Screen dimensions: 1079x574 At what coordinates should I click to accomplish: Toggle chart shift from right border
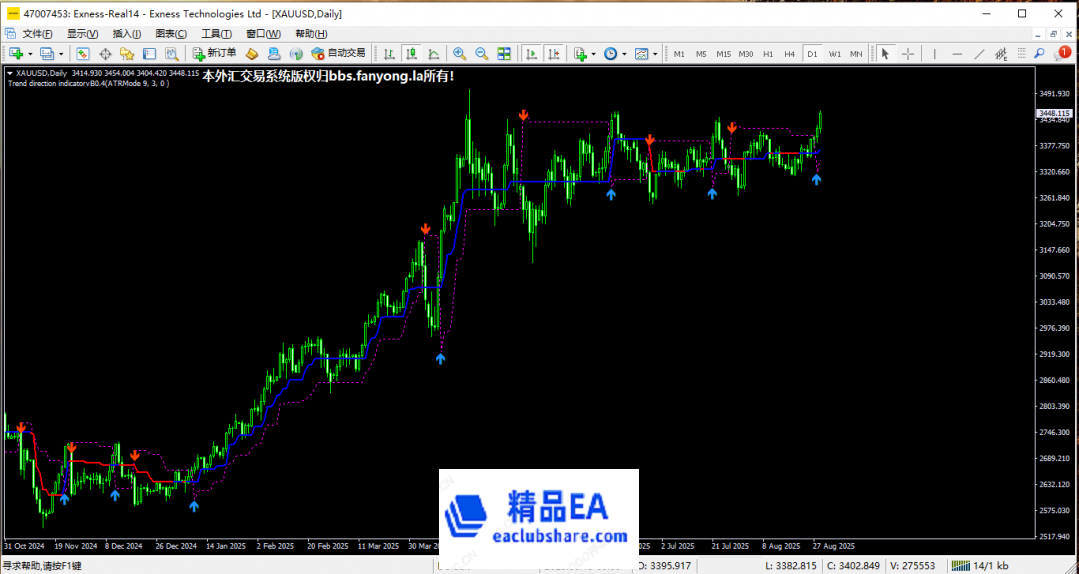click(553, 54)
